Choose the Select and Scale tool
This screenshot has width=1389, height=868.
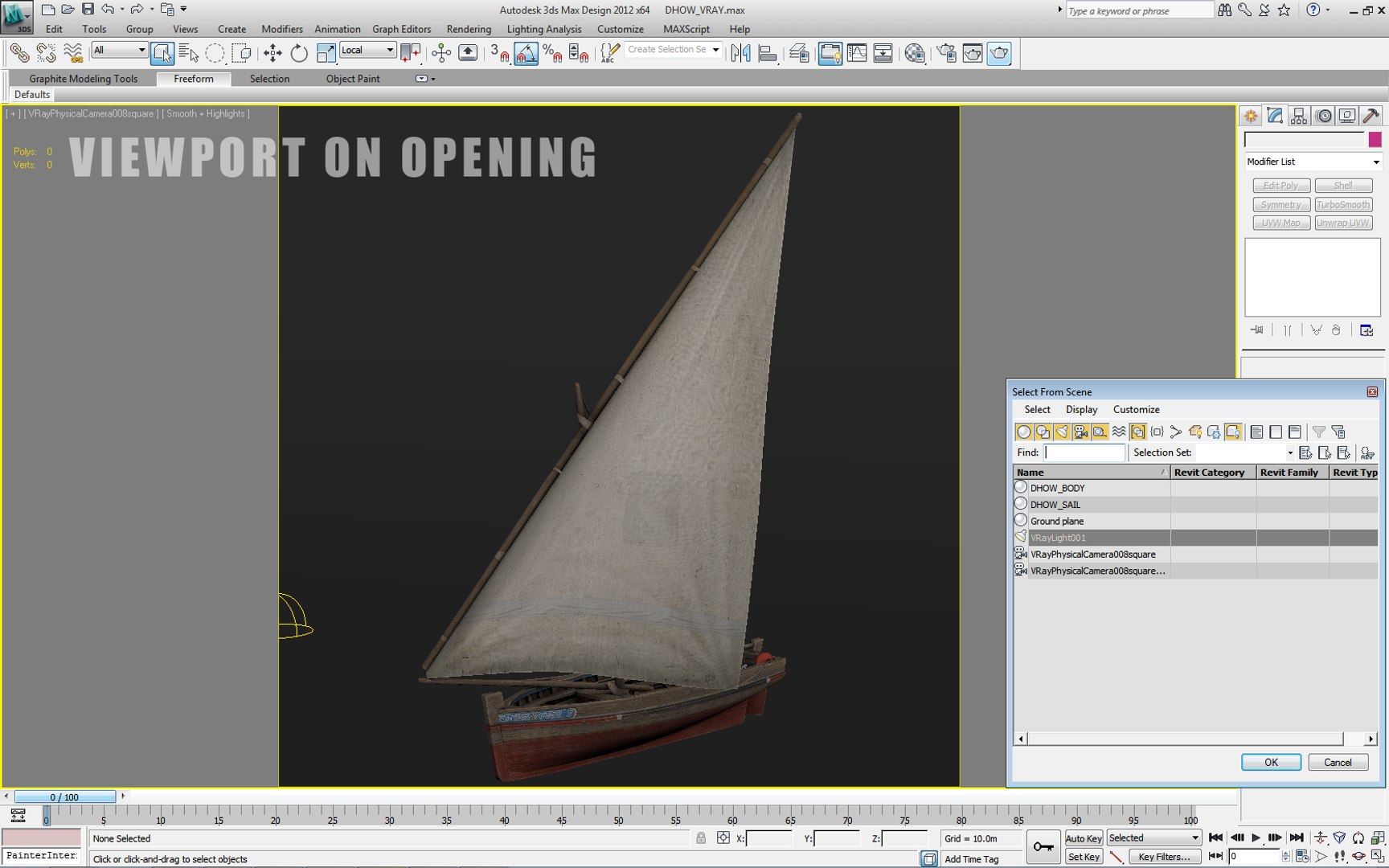coord(326,53)
